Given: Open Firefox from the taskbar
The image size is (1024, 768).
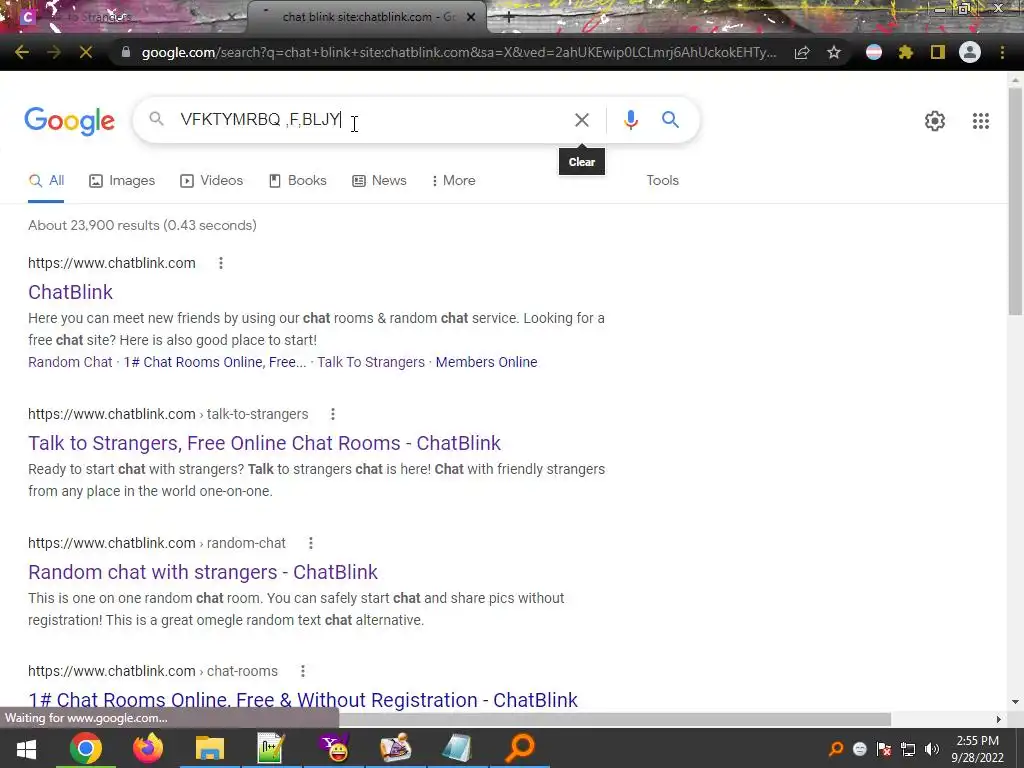Looking at the screenshot, I should click(148, 748).
